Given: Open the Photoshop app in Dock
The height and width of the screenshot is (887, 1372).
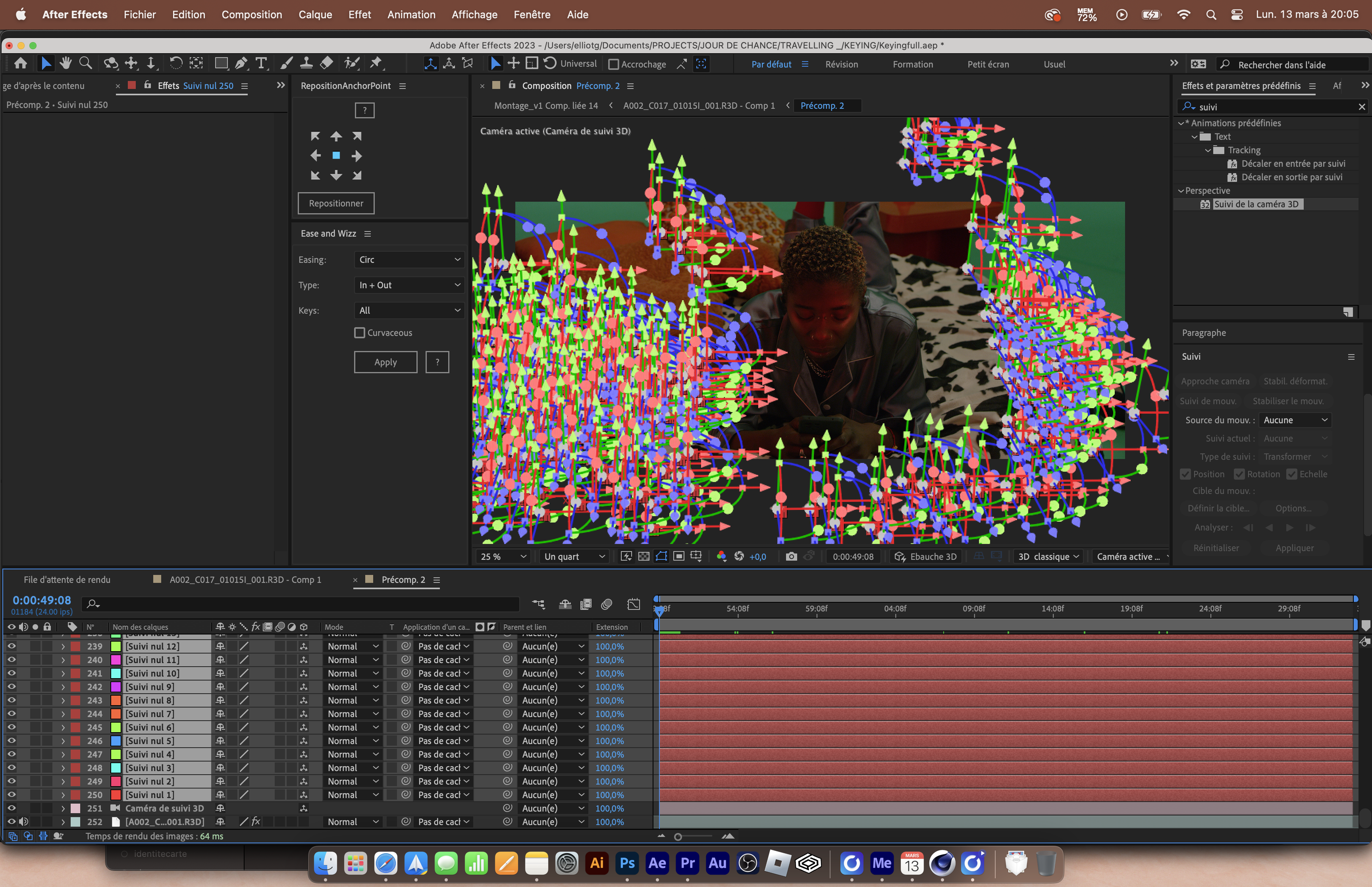Looking at the screenshot, I should (x=627, y=863).
